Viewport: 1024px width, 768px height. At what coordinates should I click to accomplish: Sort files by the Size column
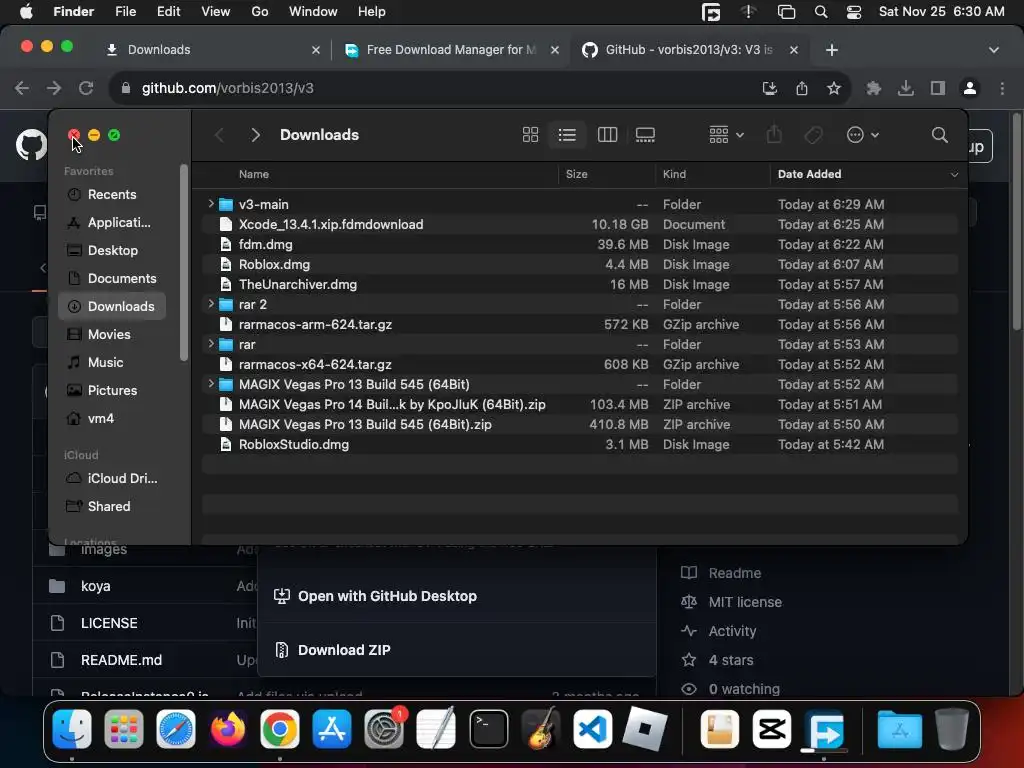pos(577,174)
